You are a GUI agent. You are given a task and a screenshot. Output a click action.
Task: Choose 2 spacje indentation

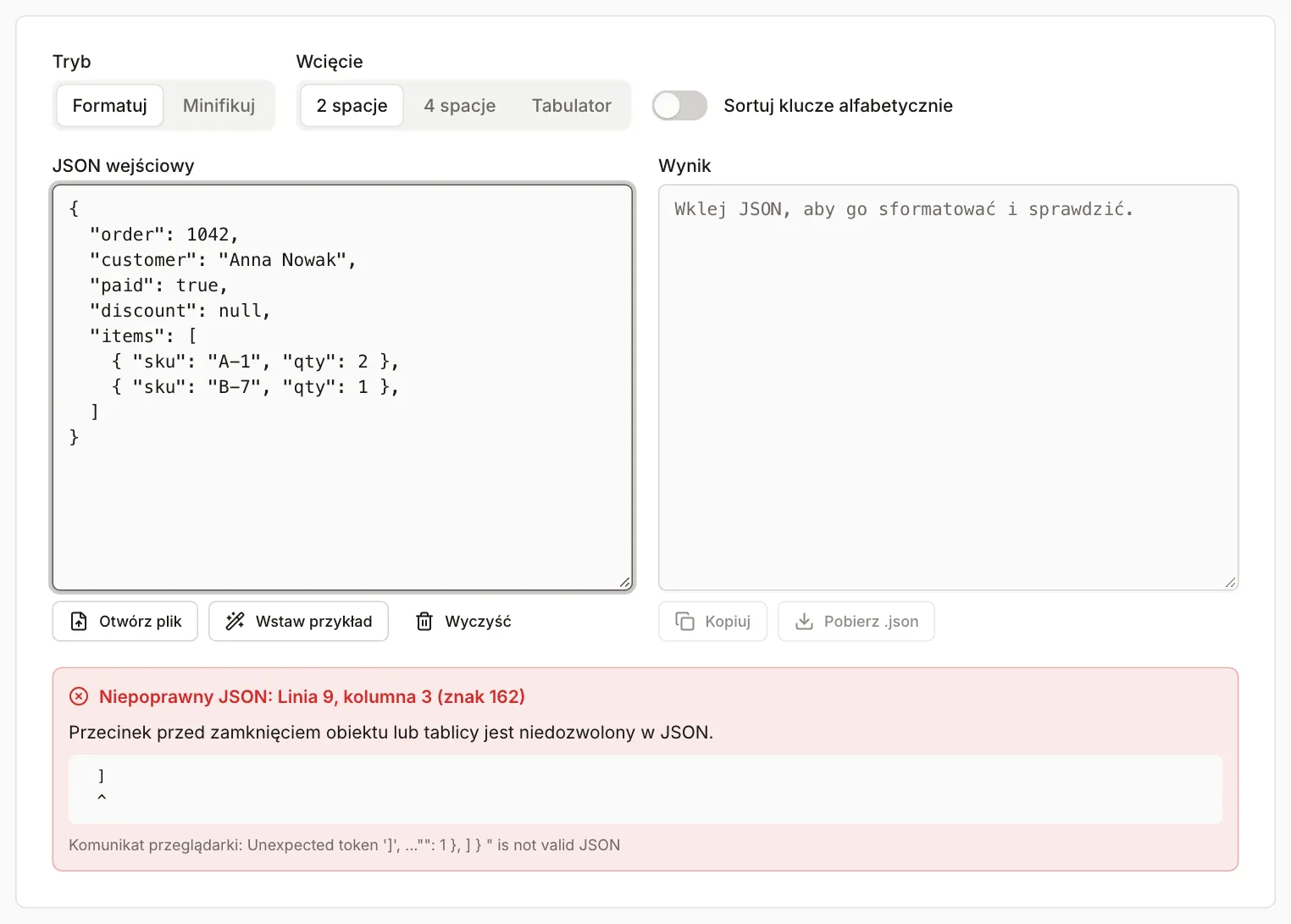tap(352, 106)
